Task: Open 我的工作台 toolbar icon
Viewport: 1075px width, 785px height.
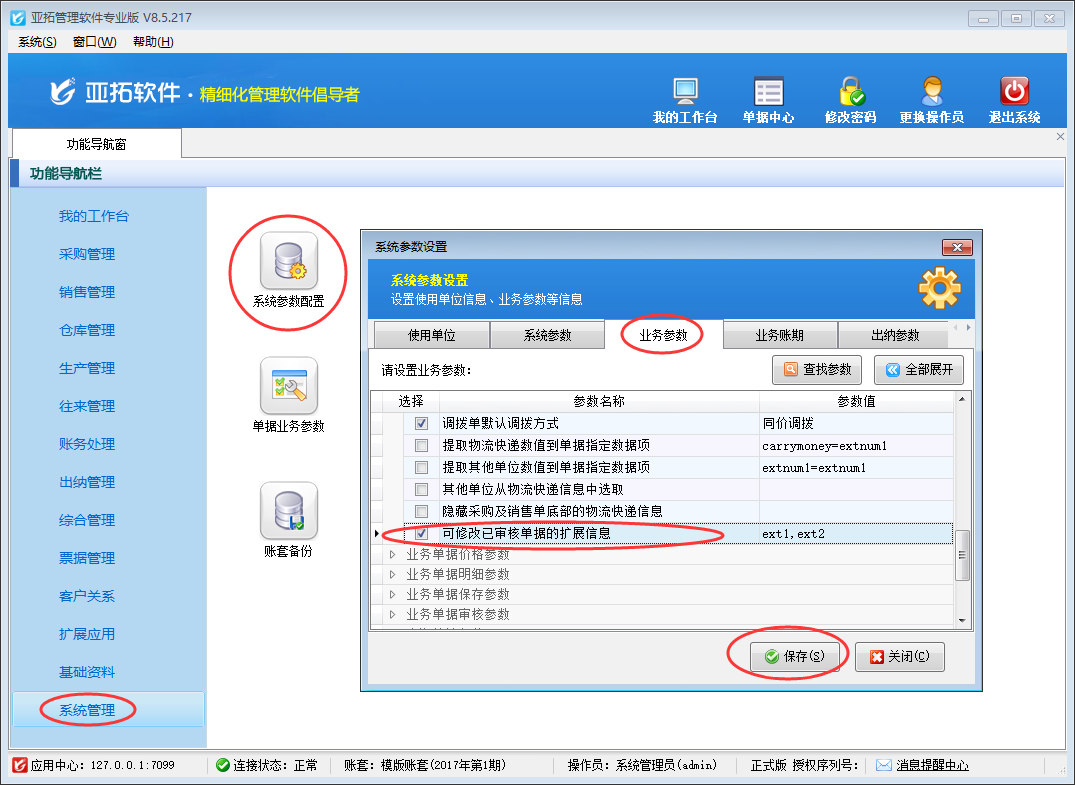Action: point(685,92)
